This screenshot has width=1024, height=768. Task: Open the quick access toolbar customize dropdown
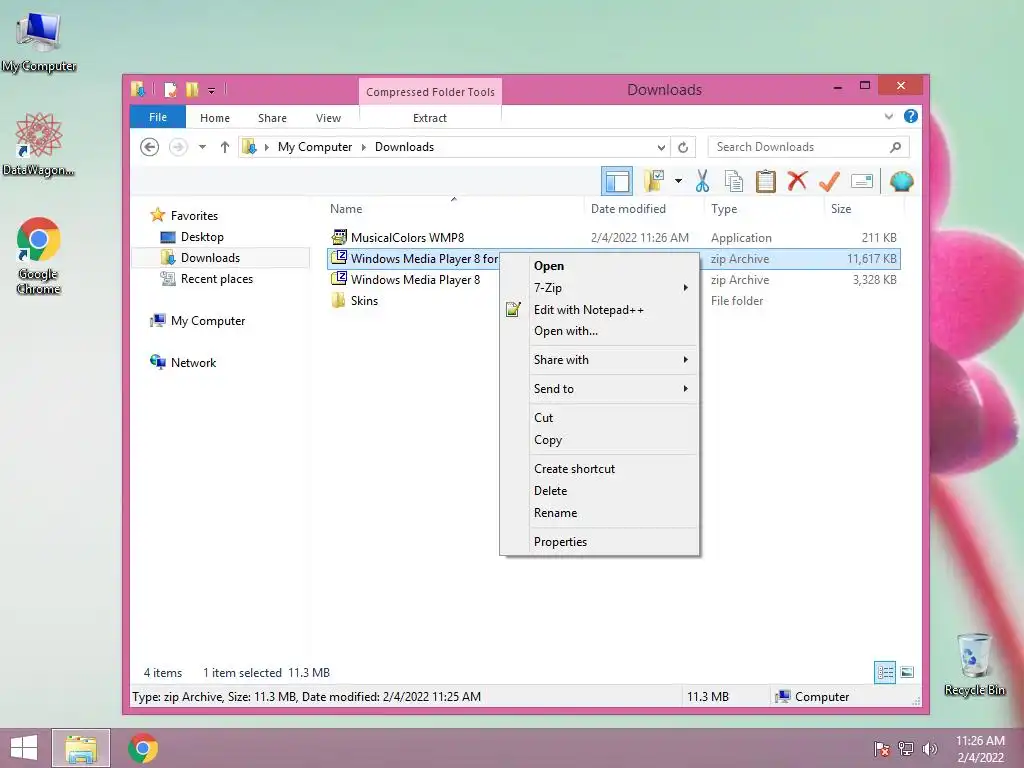(x=212, y=90)
